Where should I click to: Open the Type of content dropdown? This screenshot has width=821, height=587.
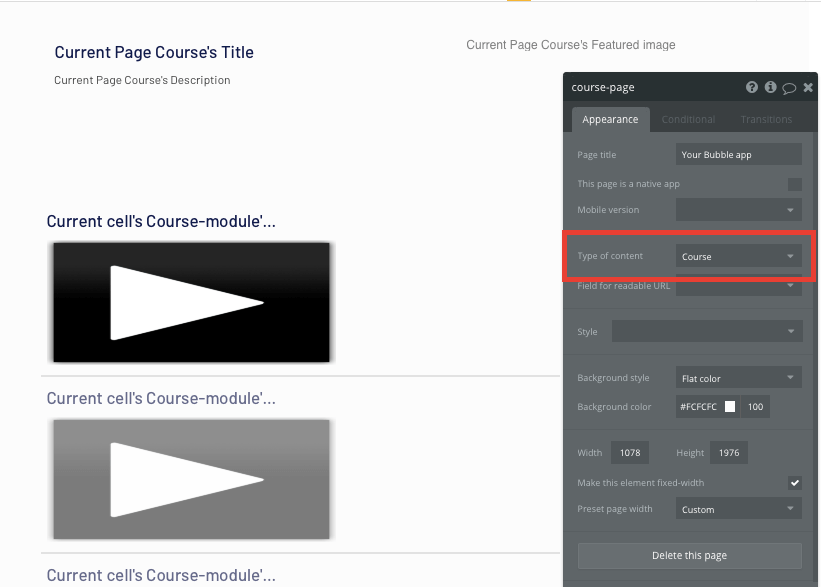click(738, 256)
